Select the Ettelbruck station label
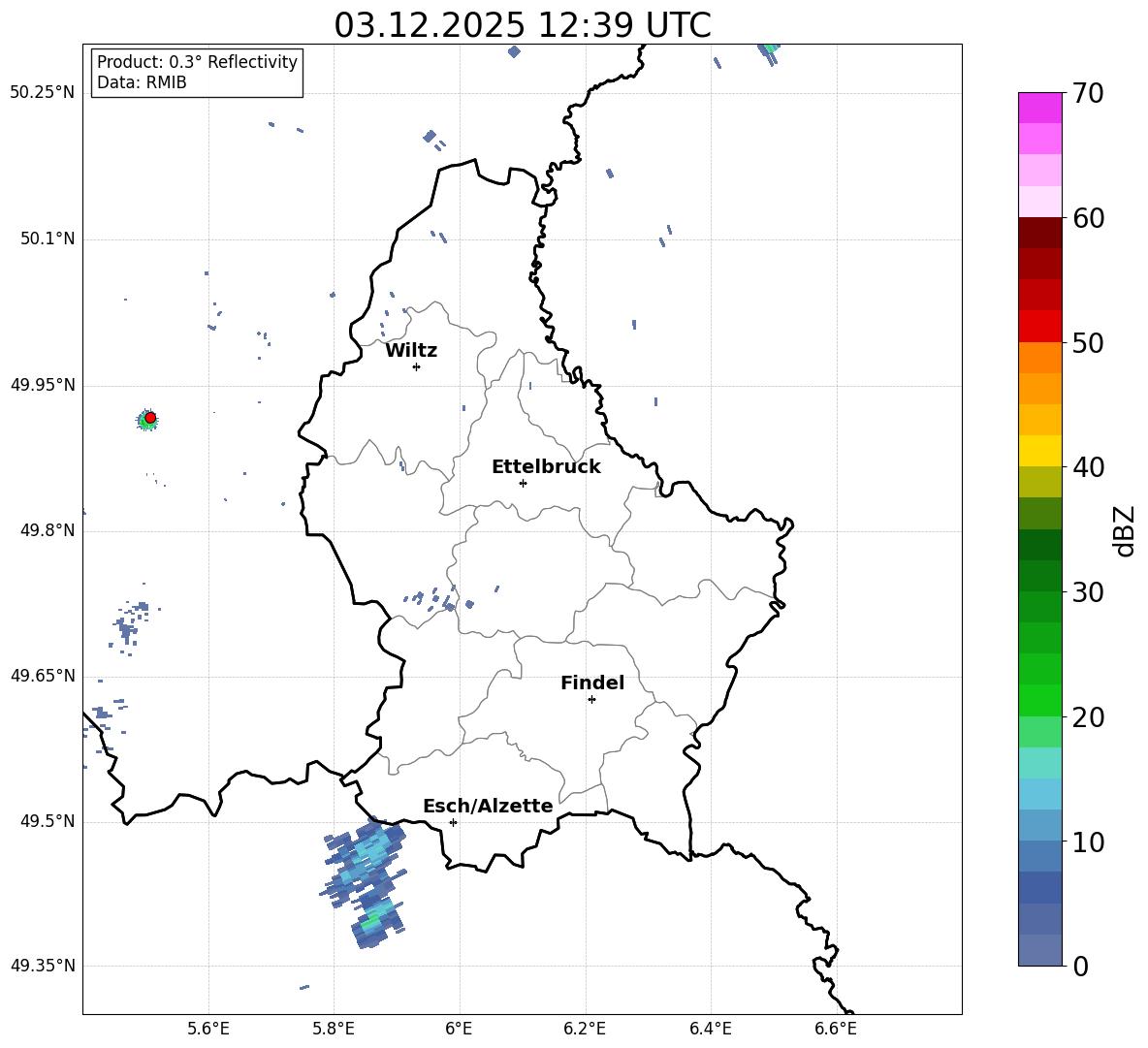This screenshot has width=1148, height=1048. tap(546, 467)
